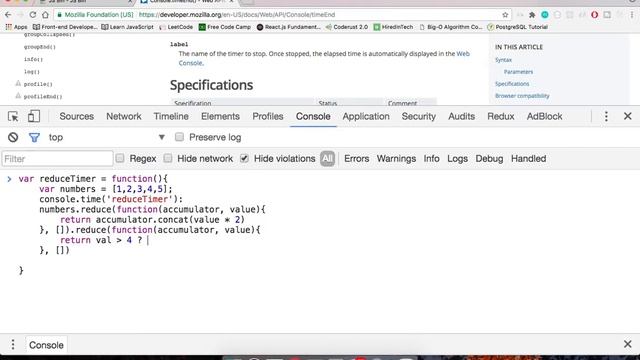Open the LeetCode bookmark
Image resolution: width=640 pixels, height=360 pixels.
click(x=176, y=27)
